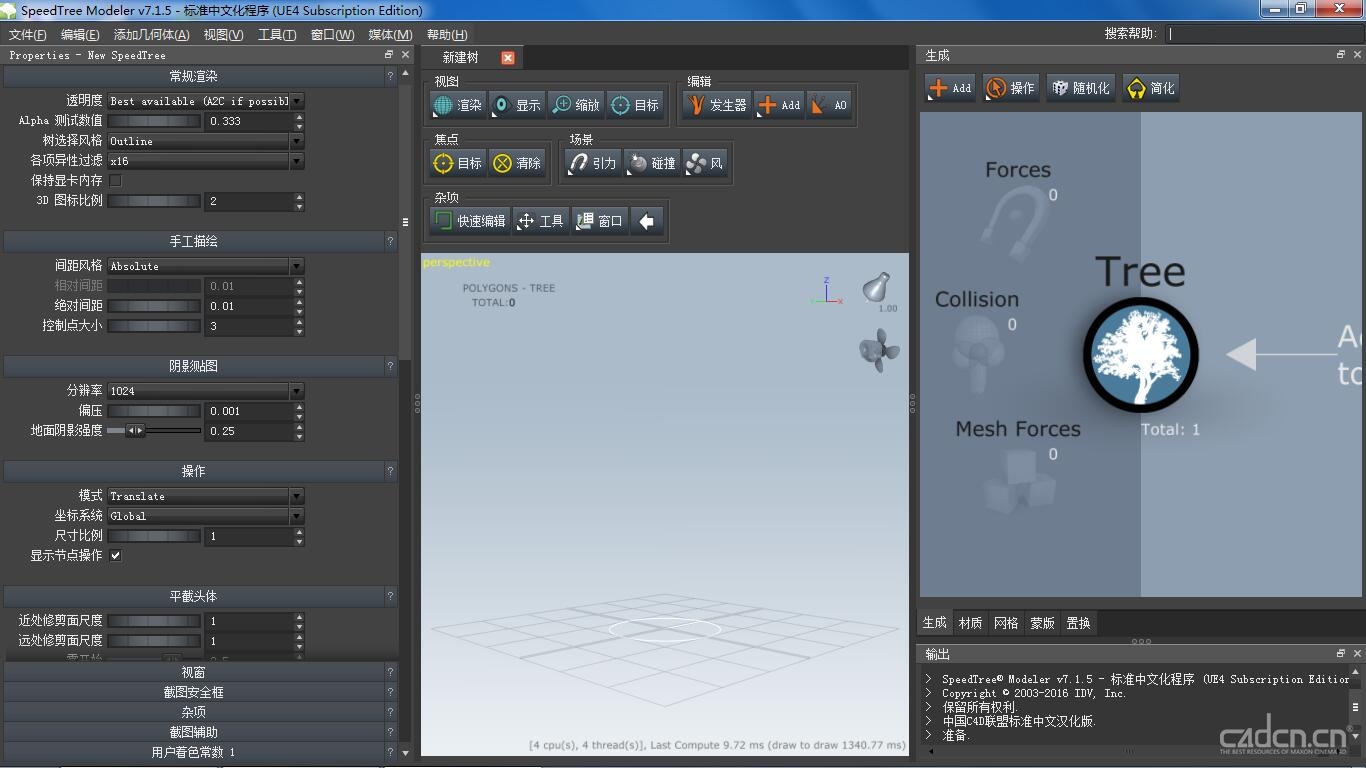Click the 缩放 zoom view button

point(576,105)
